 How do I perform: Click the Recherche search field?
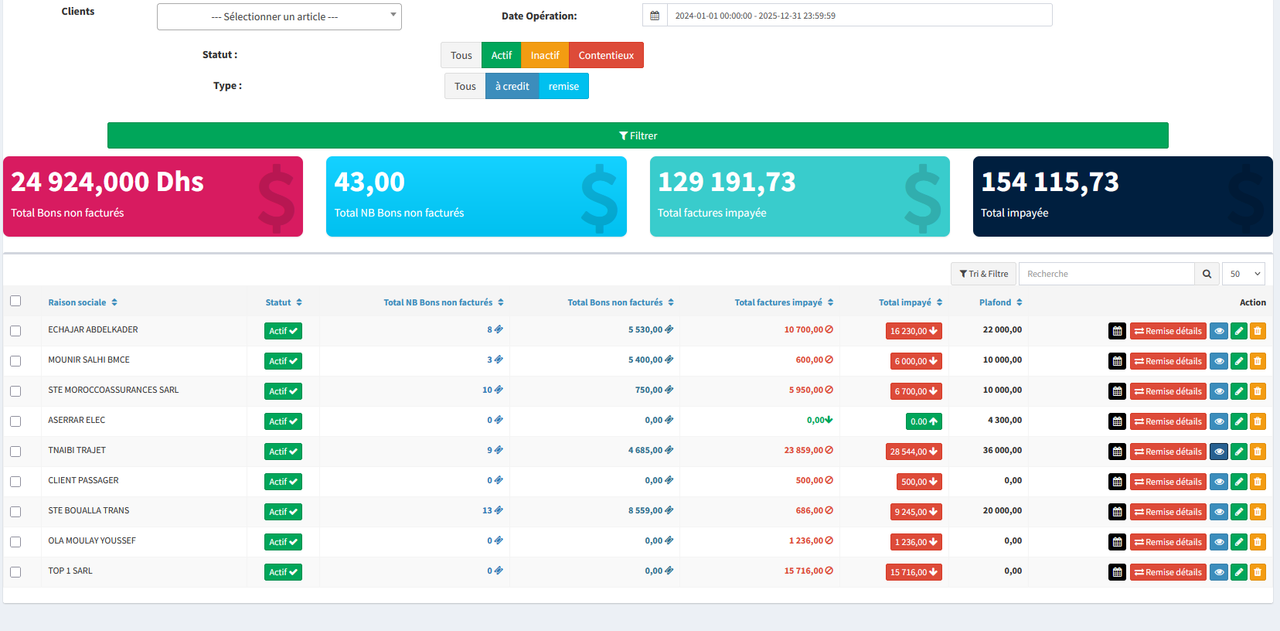(1106, 273)
